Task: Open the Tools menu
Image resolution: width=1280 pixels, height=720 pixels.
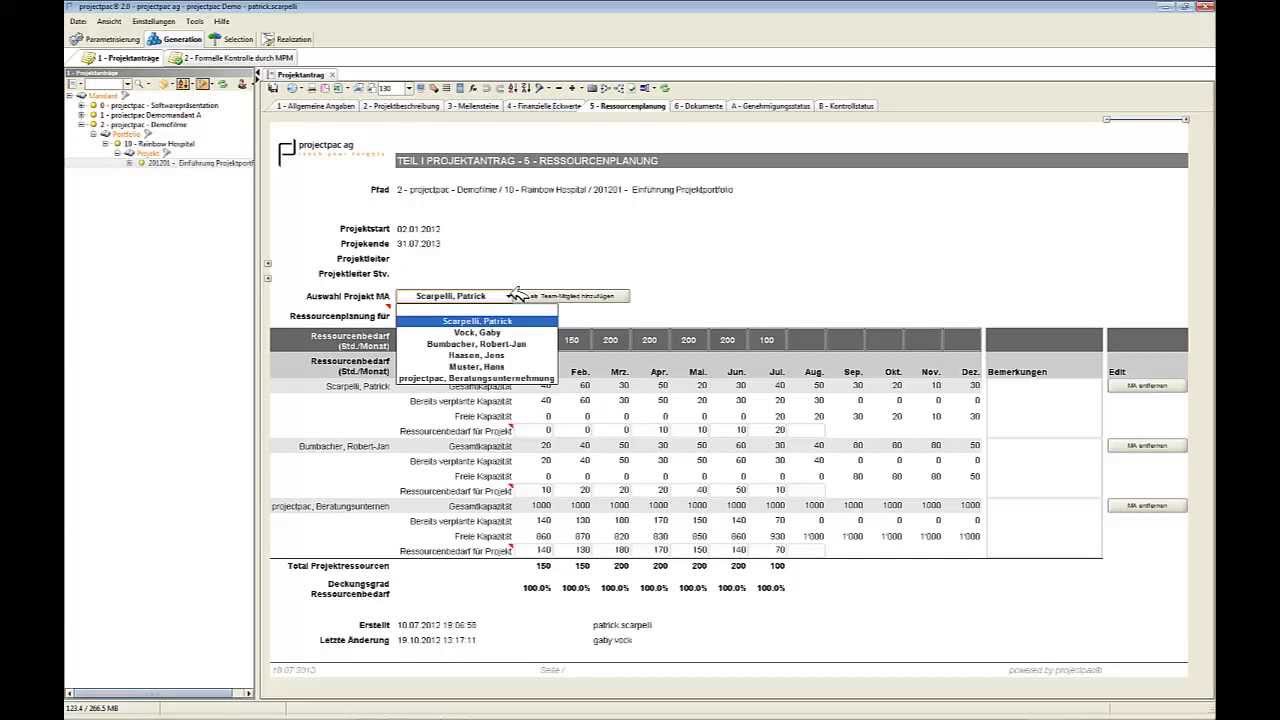Action: click(195, 21)
